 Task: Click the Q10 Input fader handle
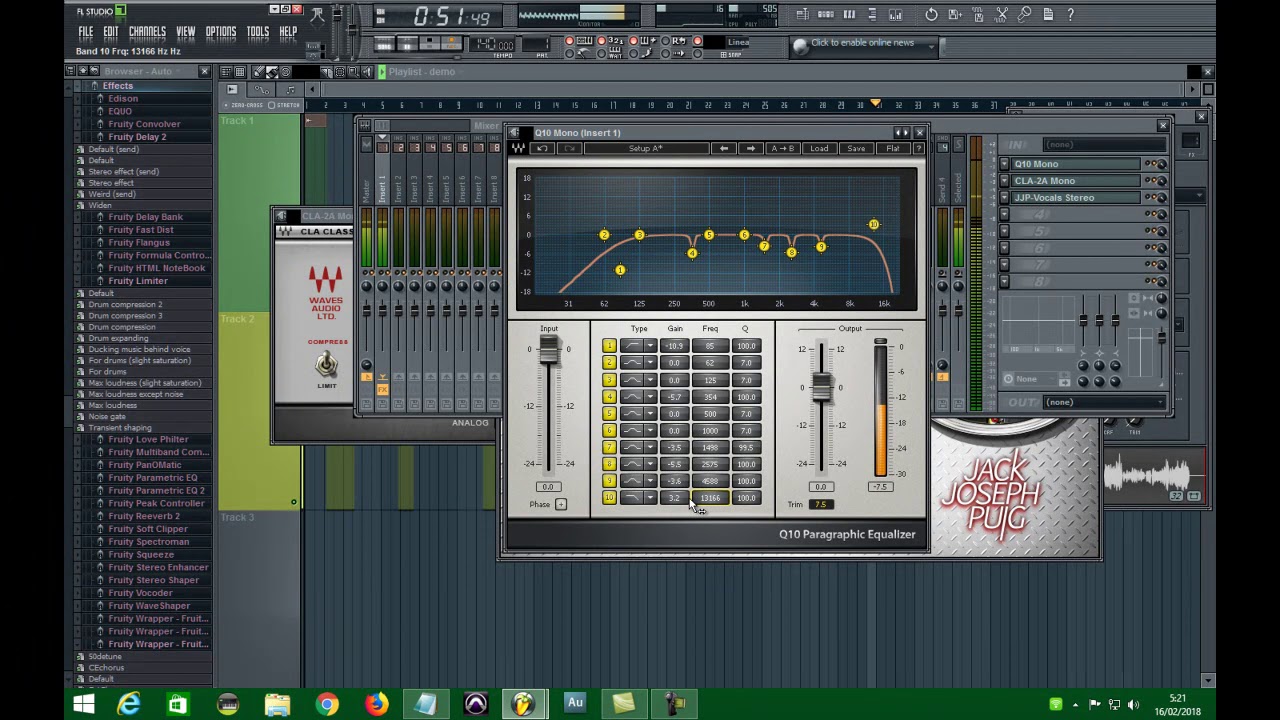coord(548,350)
